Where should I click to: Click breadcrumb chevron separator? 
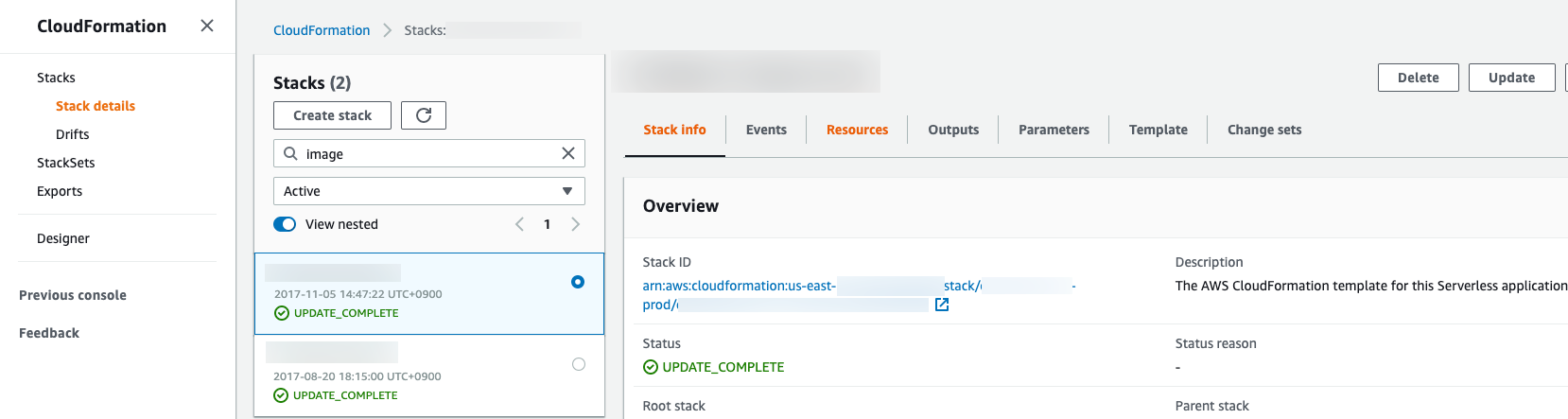click(x=387, y=30)
